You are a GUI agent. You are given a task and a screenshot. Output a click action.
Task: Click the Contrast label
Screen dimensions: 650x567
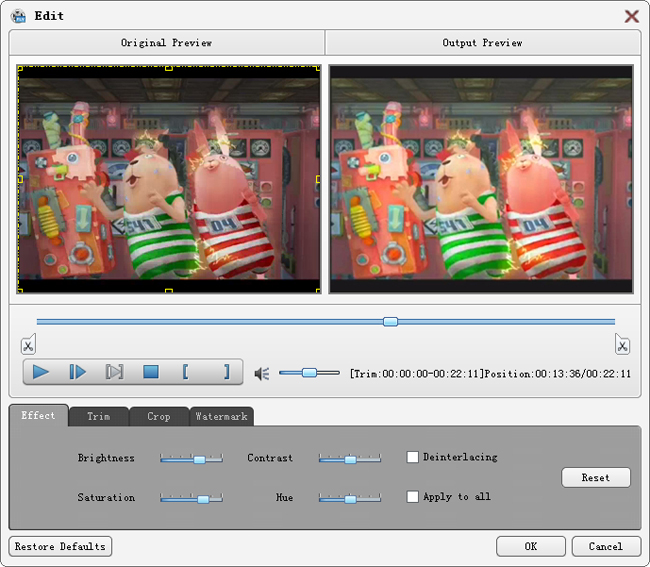(270, 458)
